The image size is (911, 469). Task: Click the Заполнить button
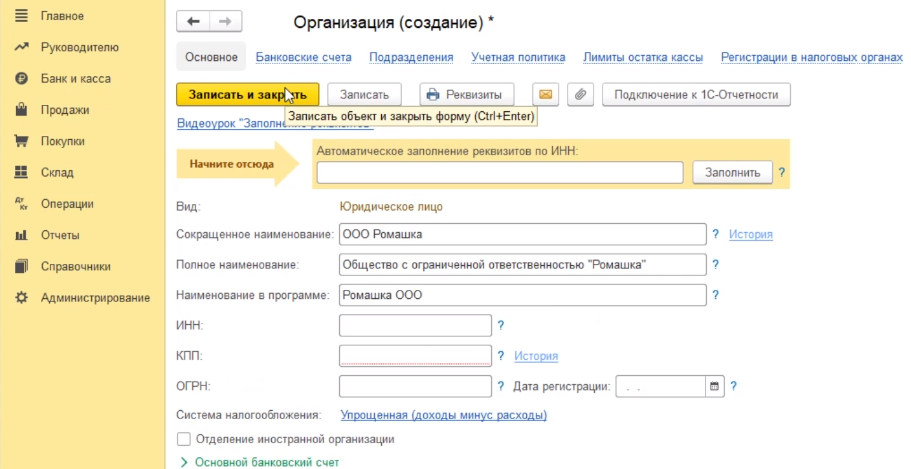(x=732, y=172)
